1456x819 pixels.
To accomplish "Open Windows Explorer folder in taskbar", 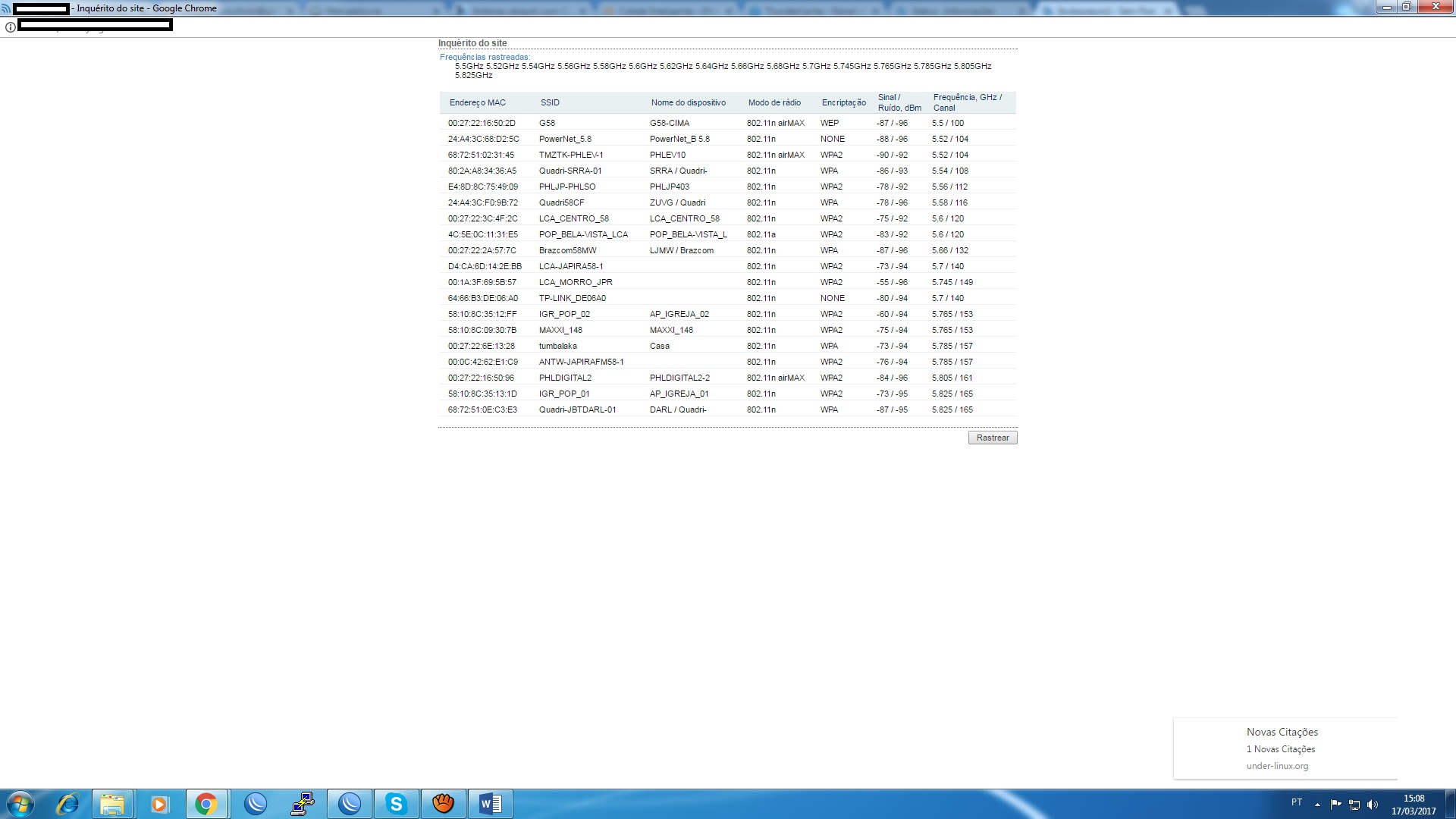I will (112, 804).
